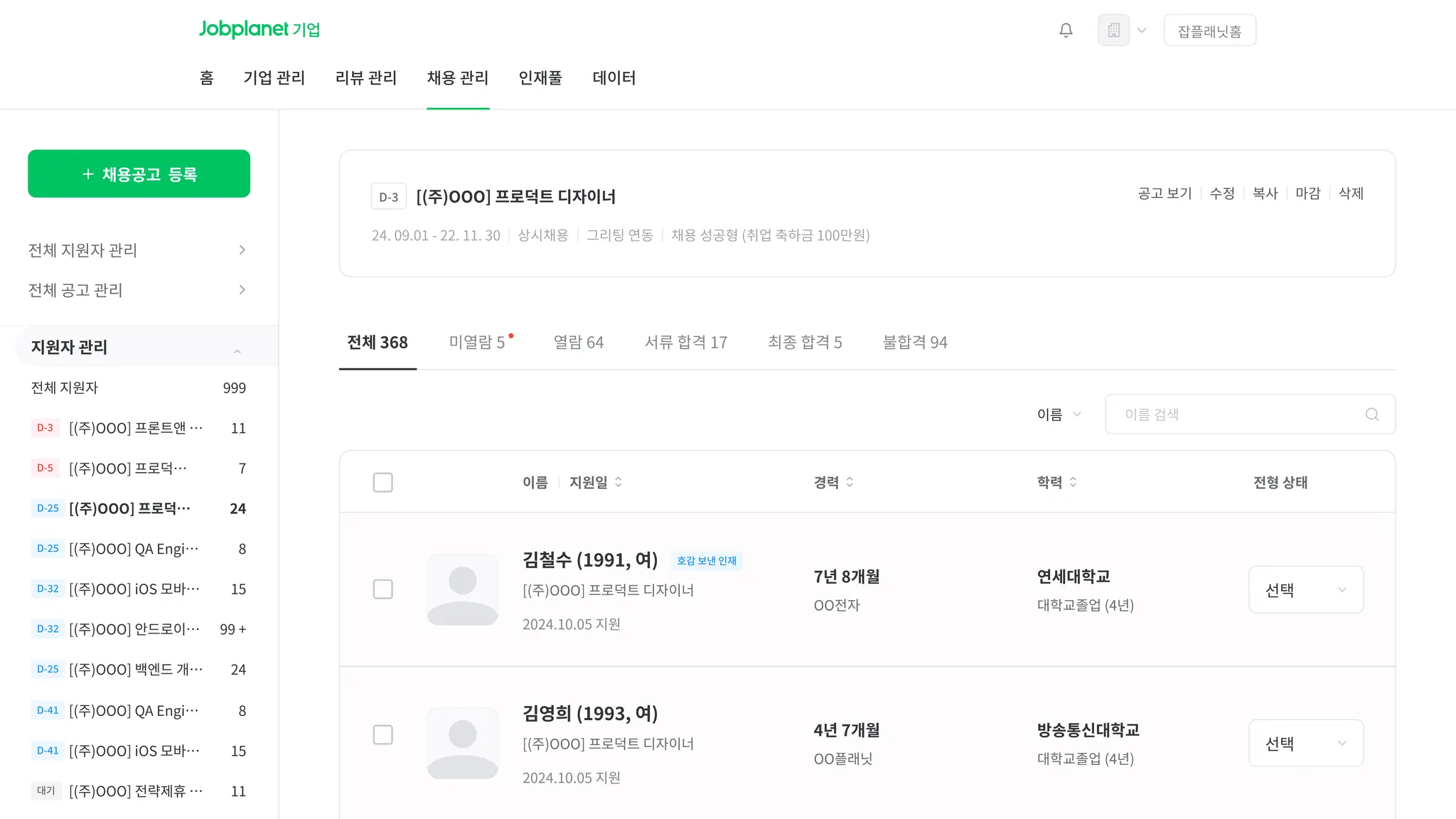Expand 전체 지원자 관리 chevron
This screenshot has width=1456, height=819.
tap(242, 250)
